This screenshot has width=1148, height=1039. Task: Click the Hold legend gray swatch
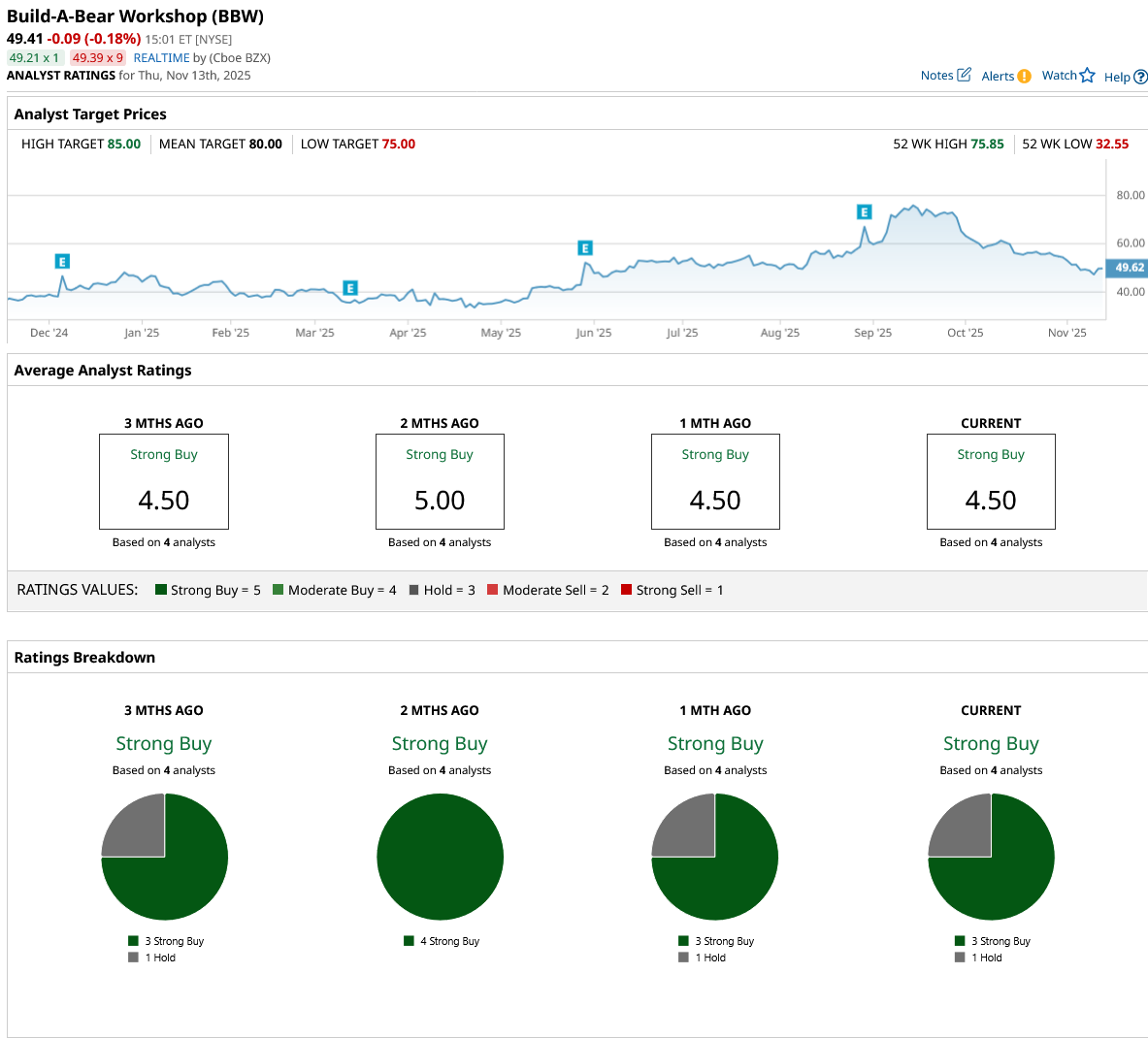click(x=414, y=590)
